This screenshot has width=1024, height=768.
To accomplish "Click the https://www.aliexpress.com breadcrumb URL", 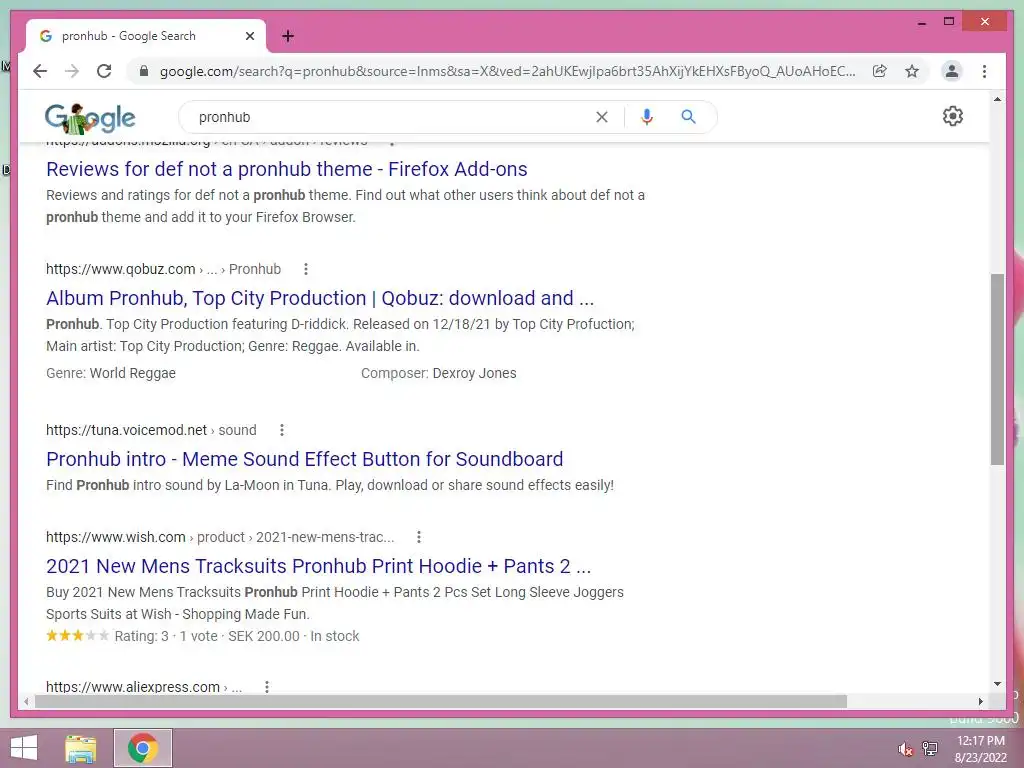I will (x=133, y=686).
